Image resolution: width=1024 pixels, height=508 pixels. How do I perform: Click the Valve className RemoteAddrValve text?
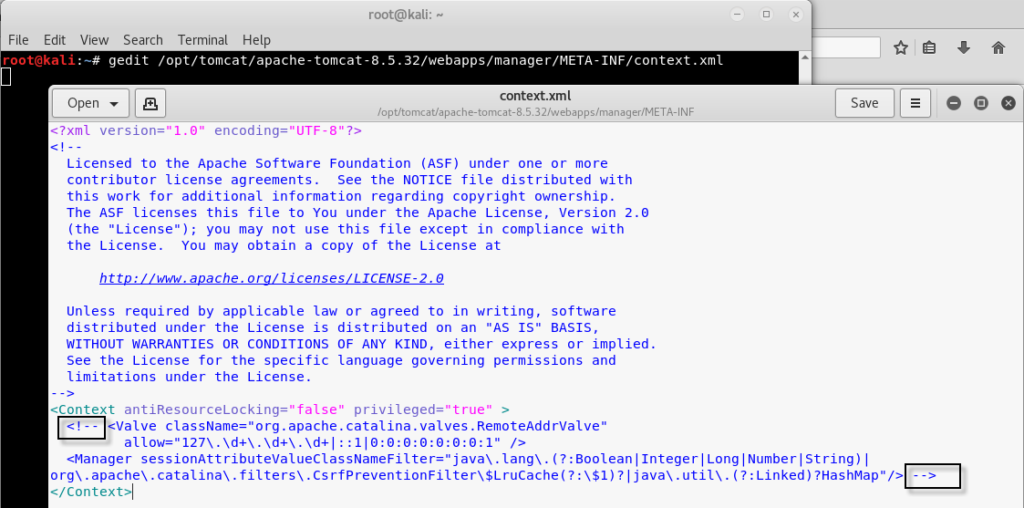[358, 426]
